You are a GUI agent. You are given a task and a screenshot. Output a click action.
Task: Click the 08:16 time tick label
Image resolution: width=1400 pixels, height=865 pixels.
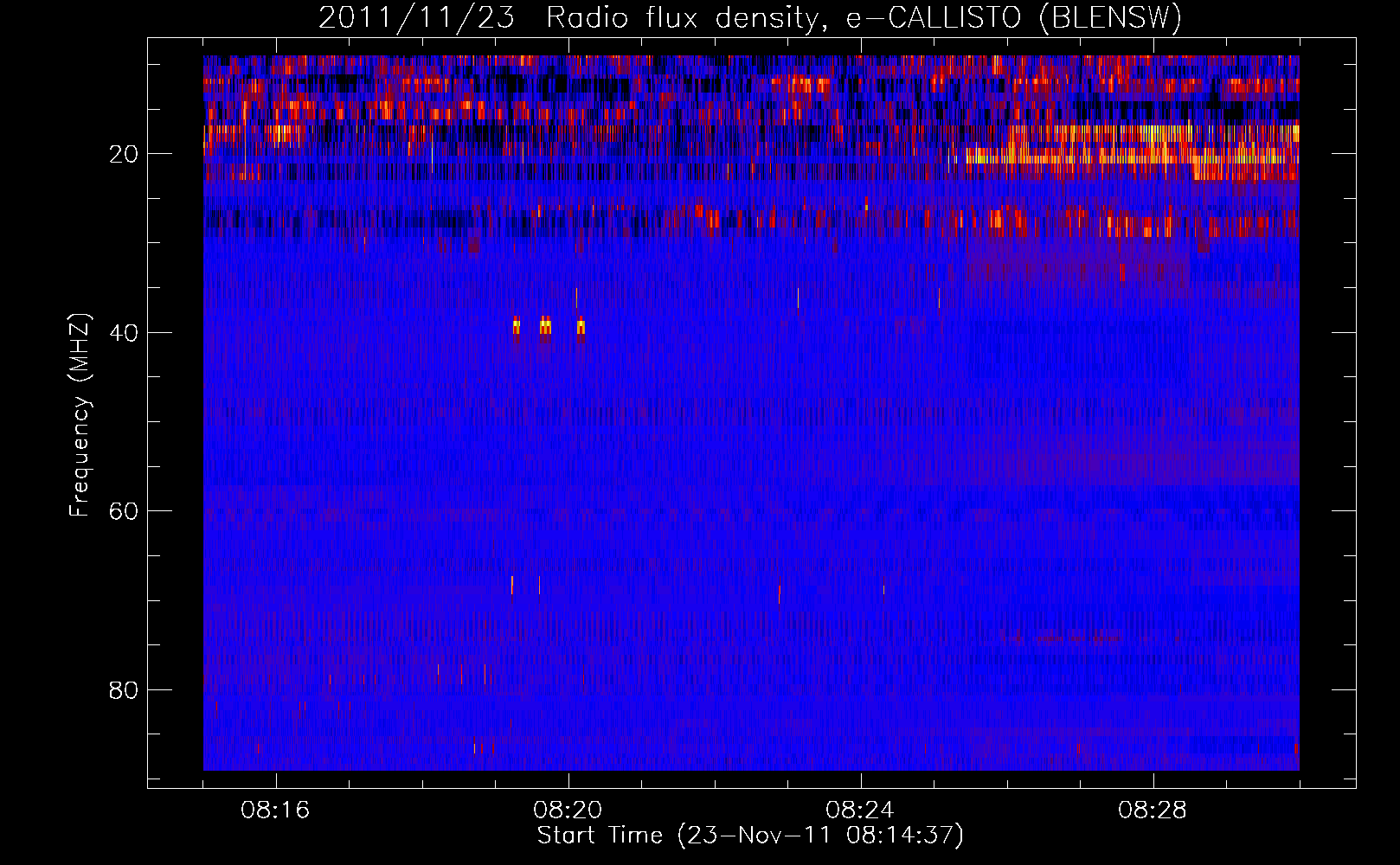[275, 811]
